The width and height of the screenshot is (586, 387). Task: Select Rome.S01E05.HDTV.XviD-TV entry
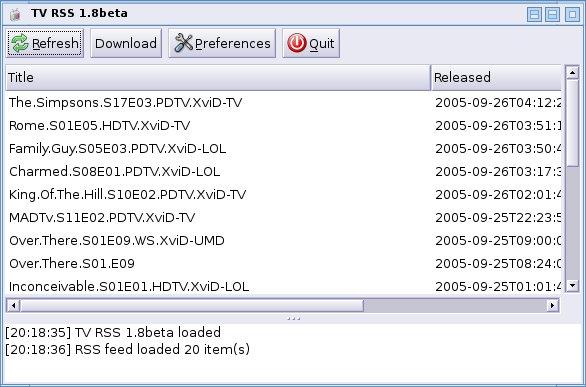[99, 126]
